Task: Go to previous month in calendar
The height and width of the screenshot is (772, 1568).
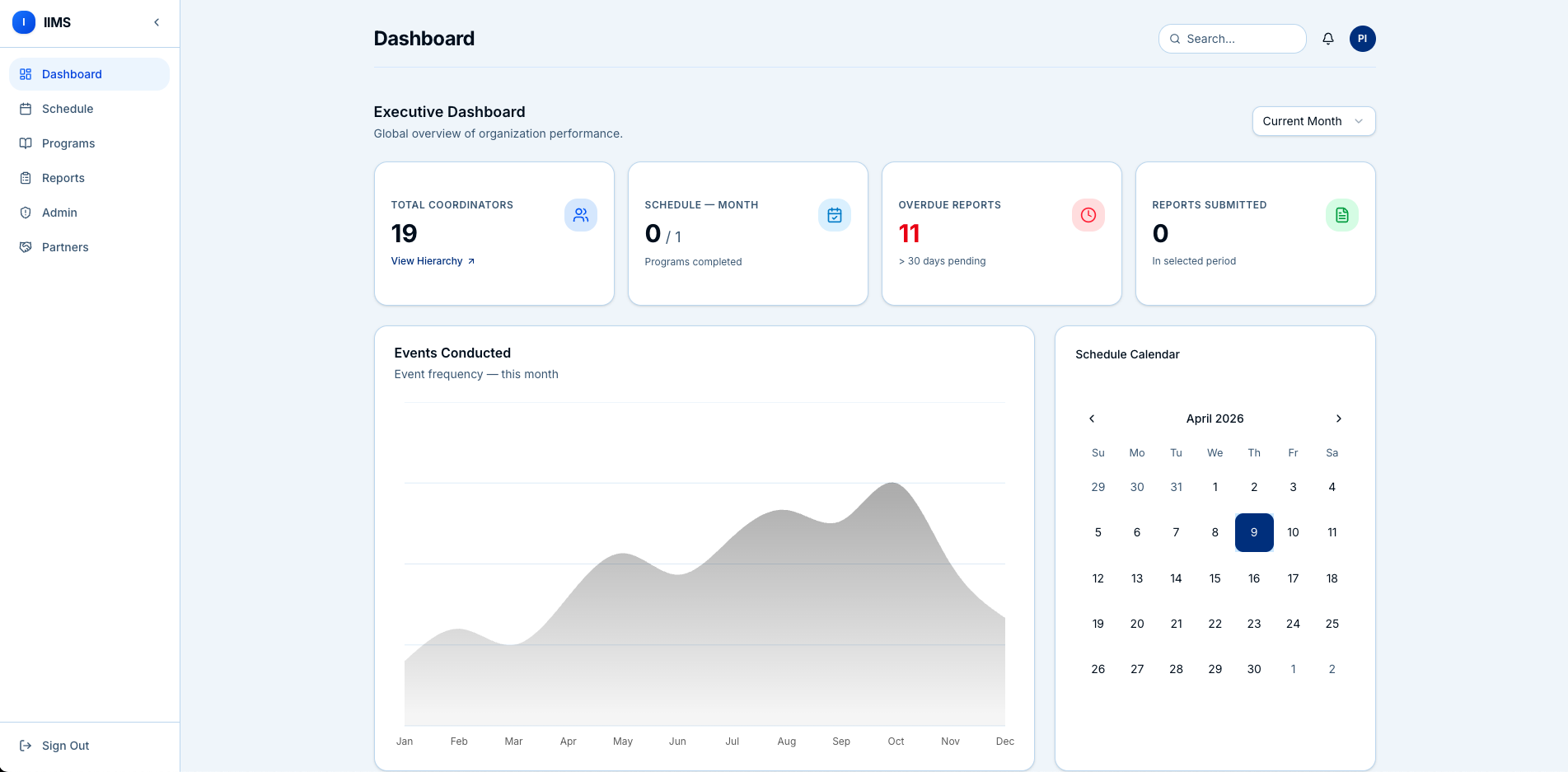Action: 1092,419
